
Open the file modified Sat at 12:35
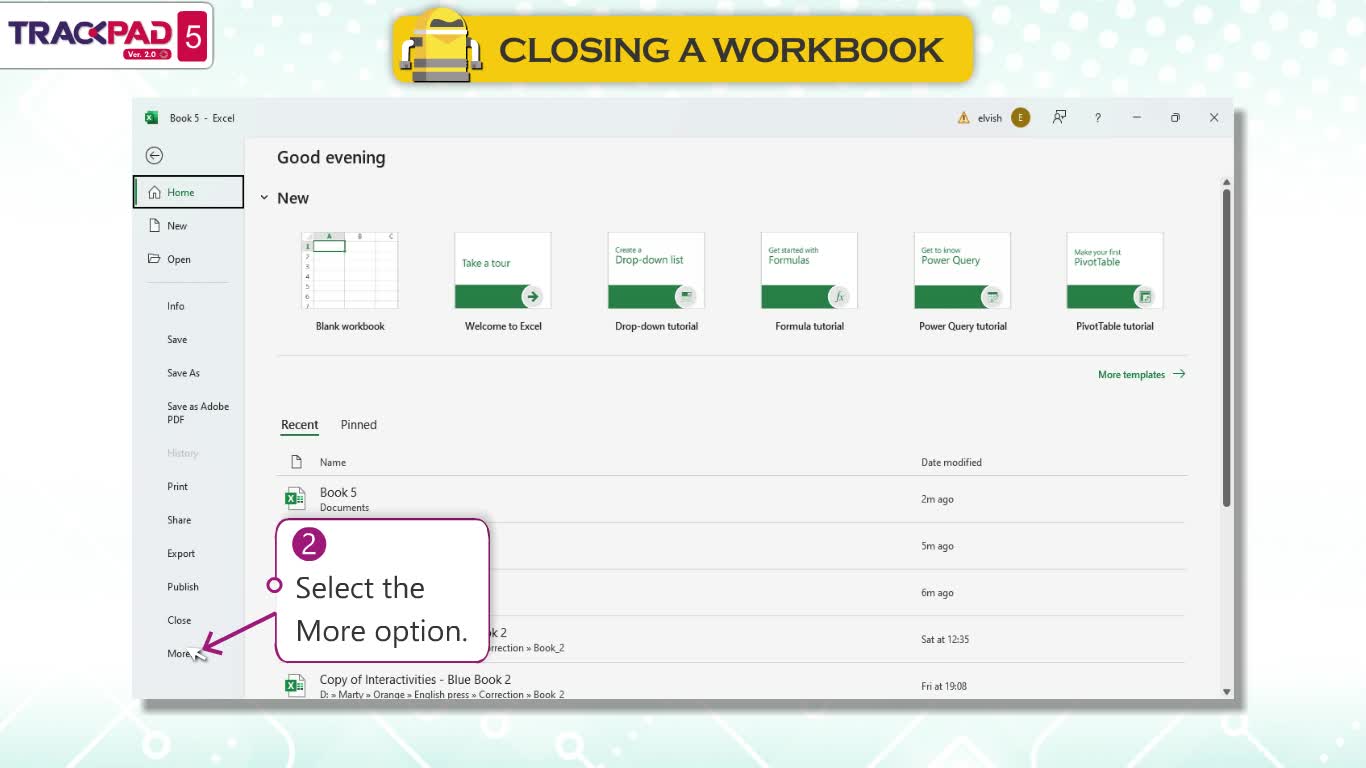click(x=730, y=640)
